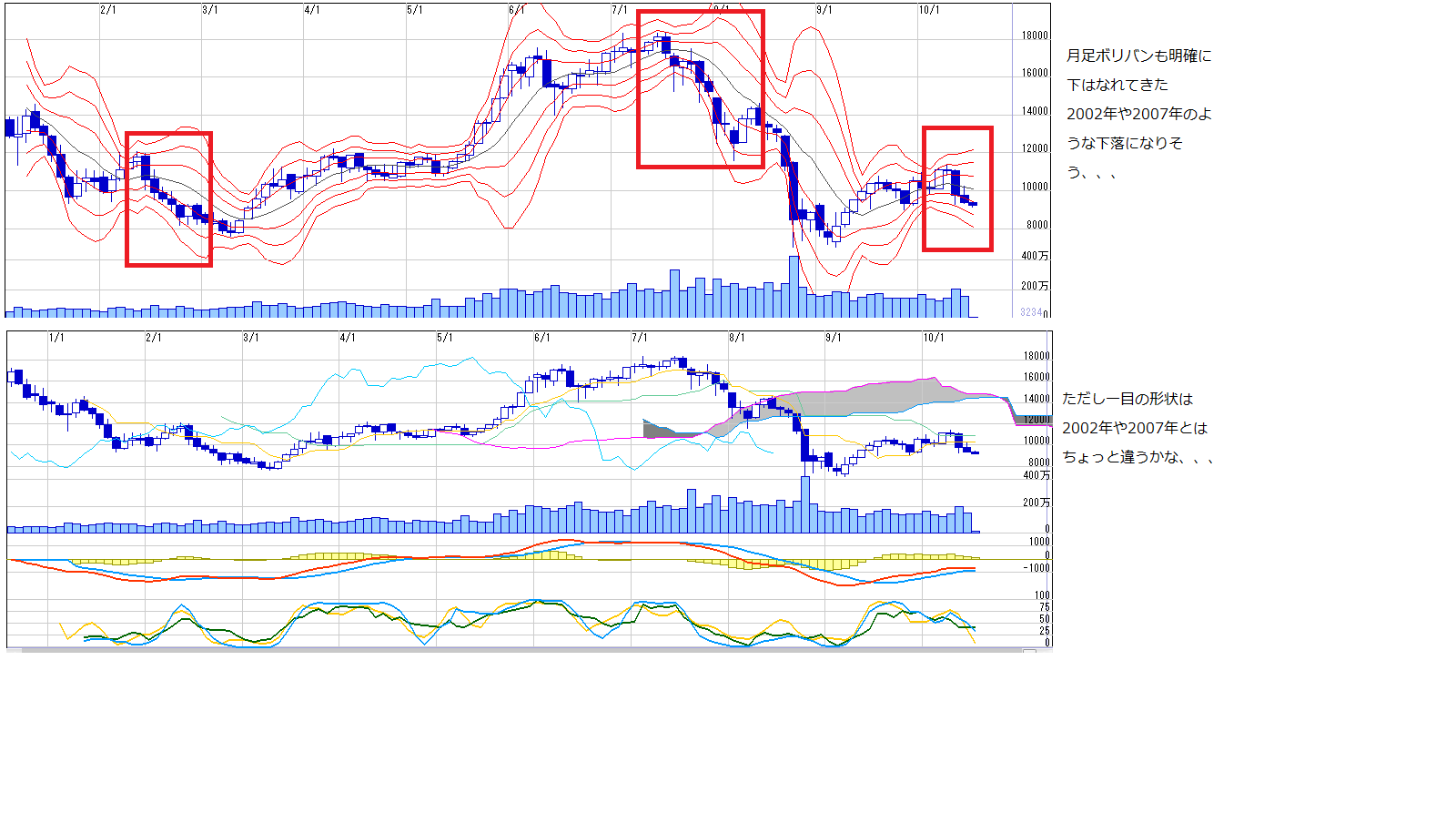
Task: Click the gray Ichimoku cloud area
Action: point(864,397)
